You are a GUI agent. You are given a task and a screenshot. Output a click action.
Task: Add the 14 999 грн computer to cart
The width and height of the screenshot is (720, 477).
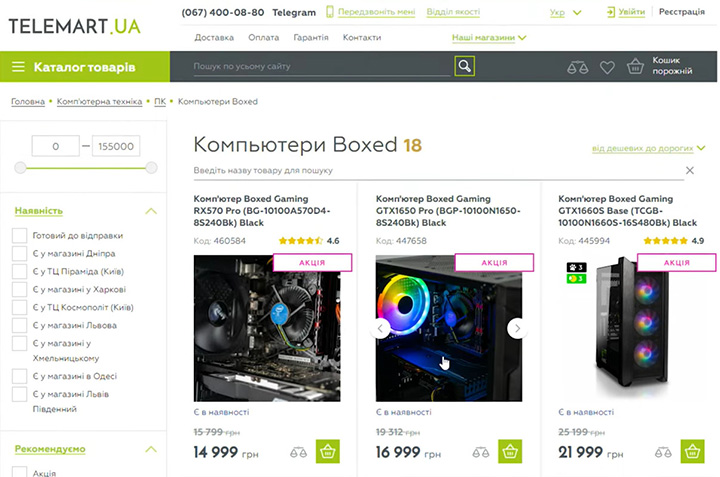(x=328, y=451)
